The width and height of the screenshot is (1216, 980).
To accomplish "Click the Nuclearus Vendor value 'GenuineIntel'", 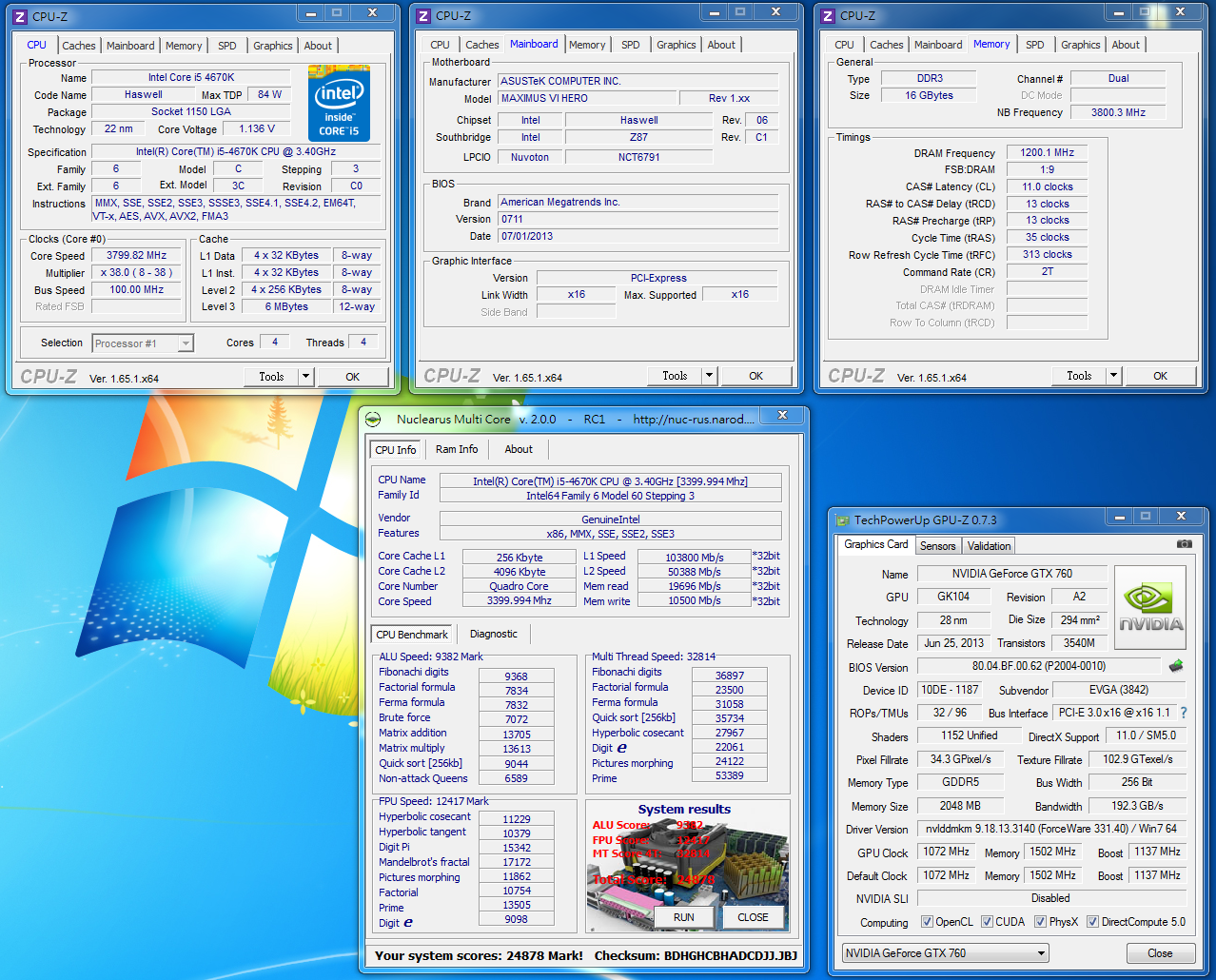I will click(x=610, y=519).
